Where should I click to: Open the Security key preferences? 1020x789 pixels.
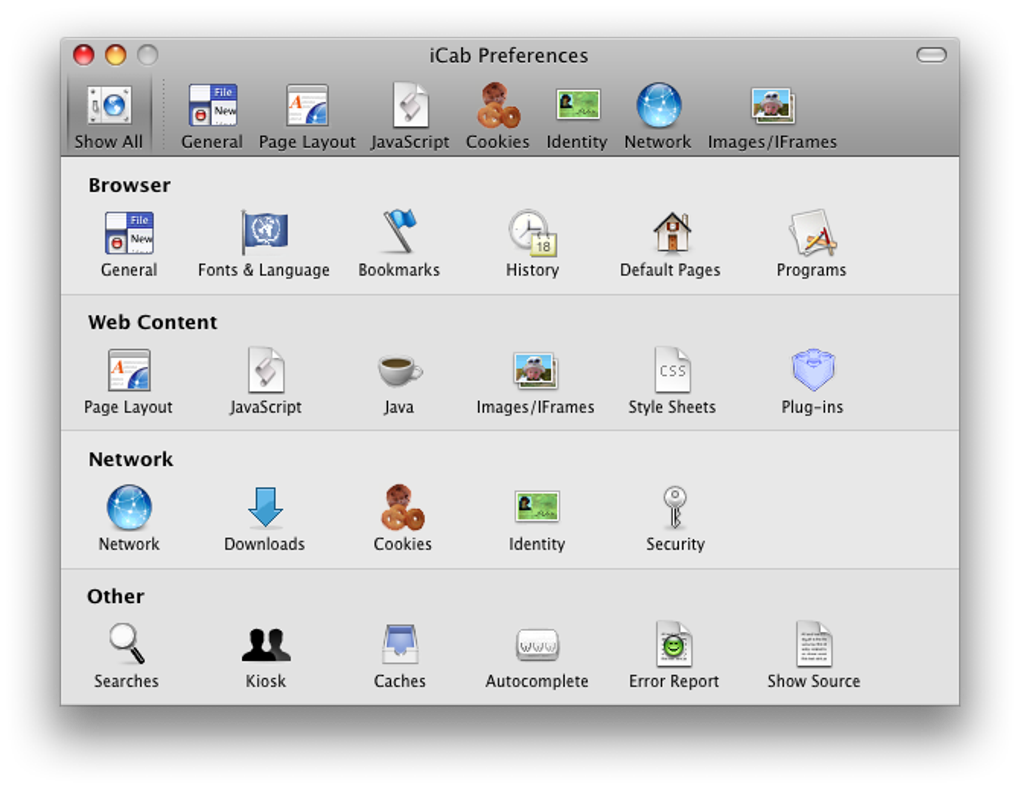pyautogui.click(x=675, y=519)
